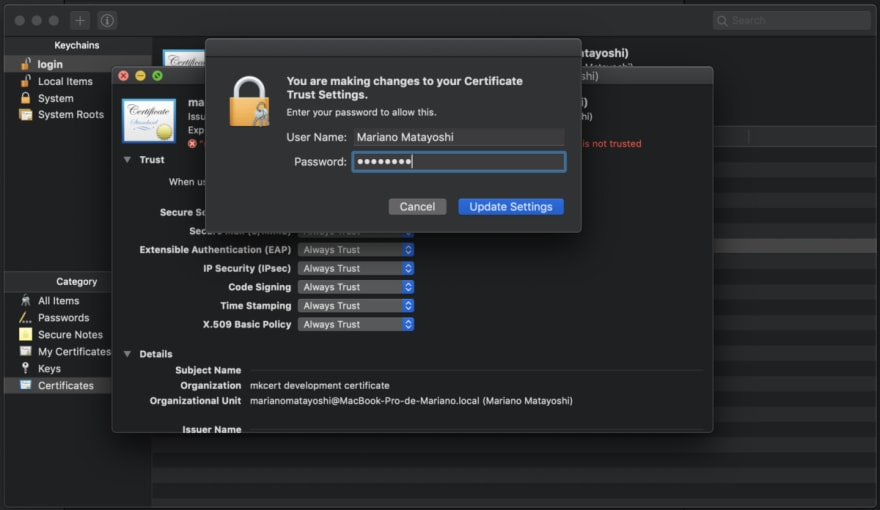The width and height of the screenshot is (880, 510).
Task: Click the 'is not trusted' red text
Action: [x=612, y=144]
